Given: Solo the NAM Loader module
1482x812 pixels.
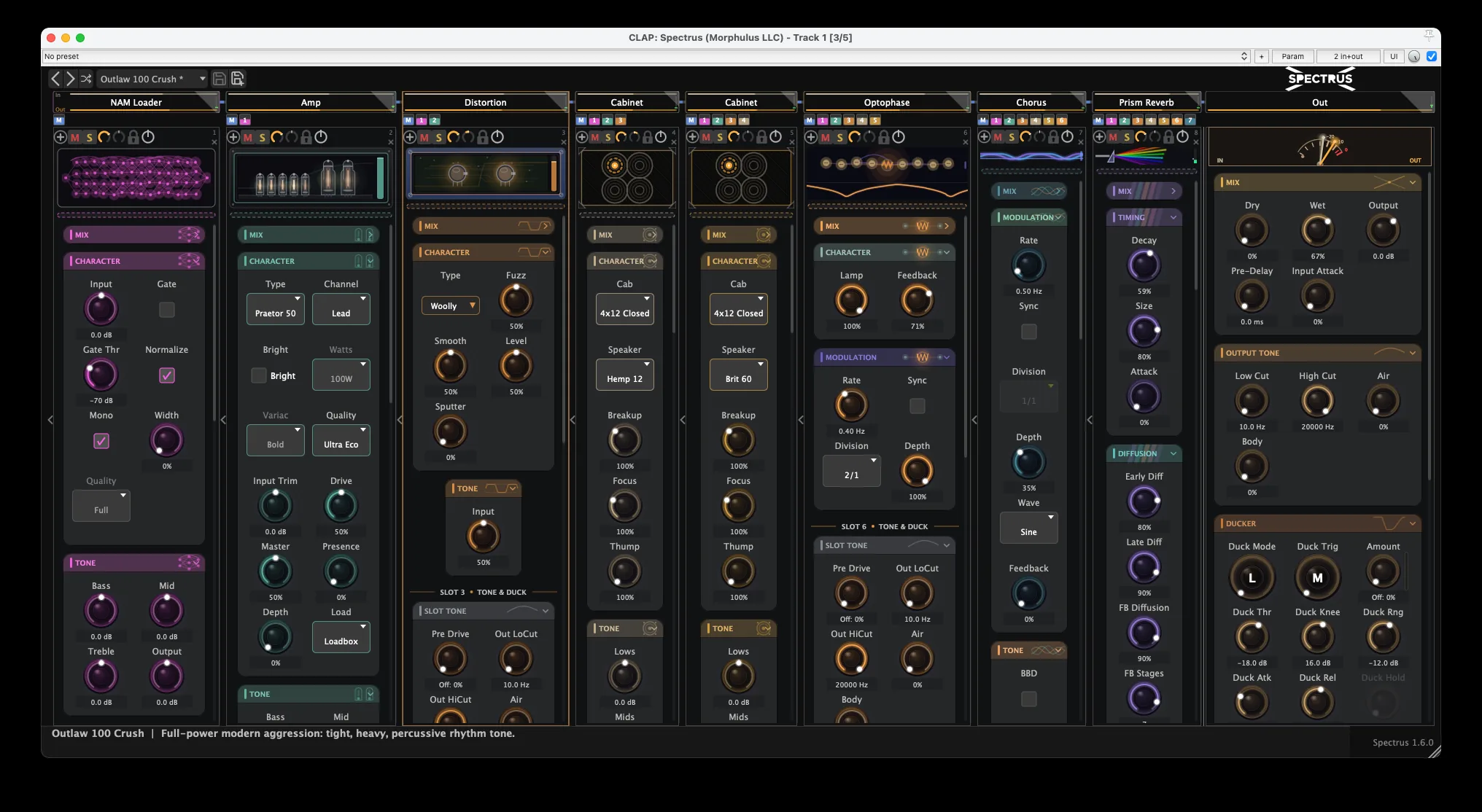Looking at the screenshot, I should [90, 137].
